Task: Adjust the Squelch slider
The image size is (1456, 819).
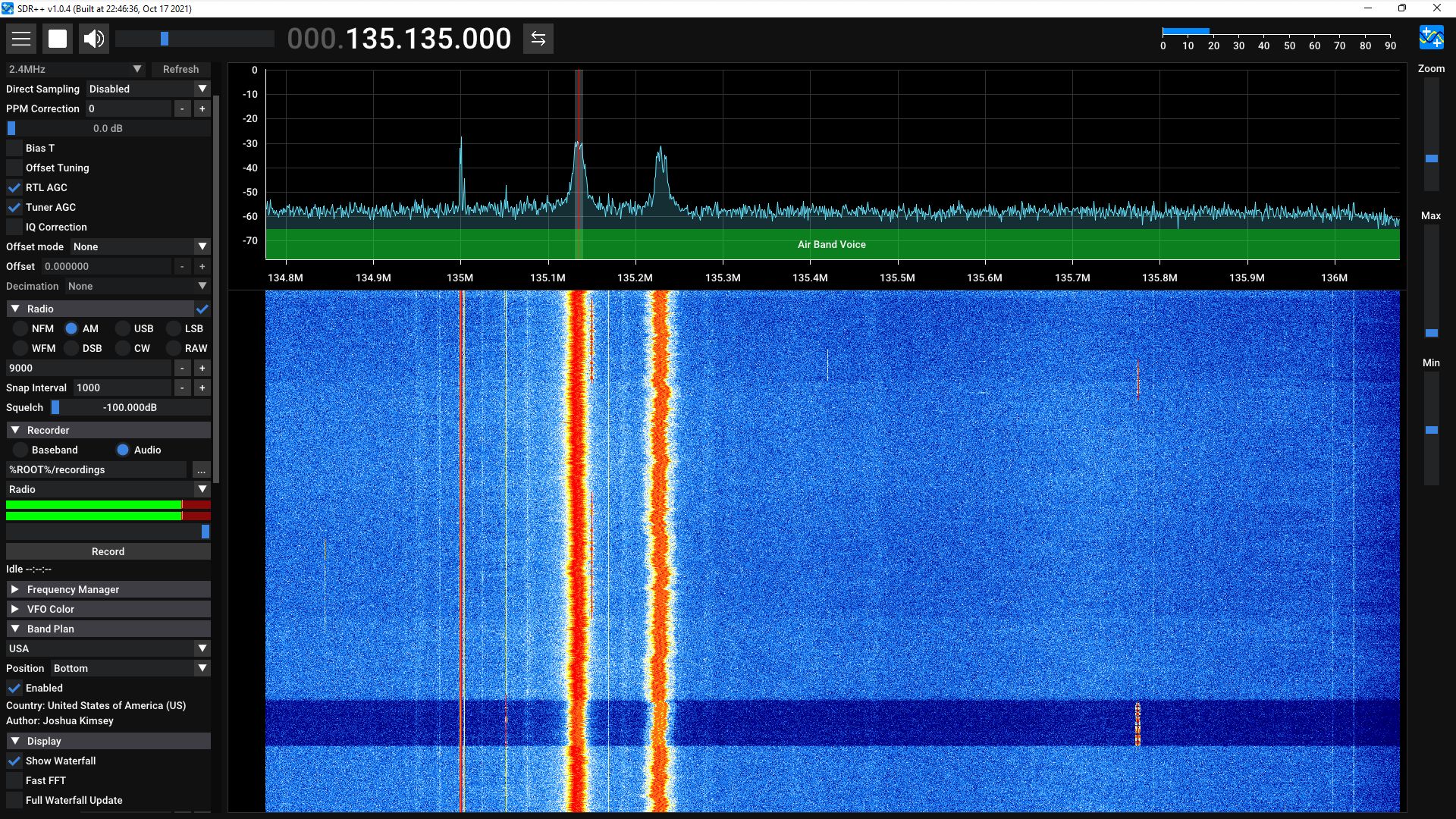Action: coord(130,407)
